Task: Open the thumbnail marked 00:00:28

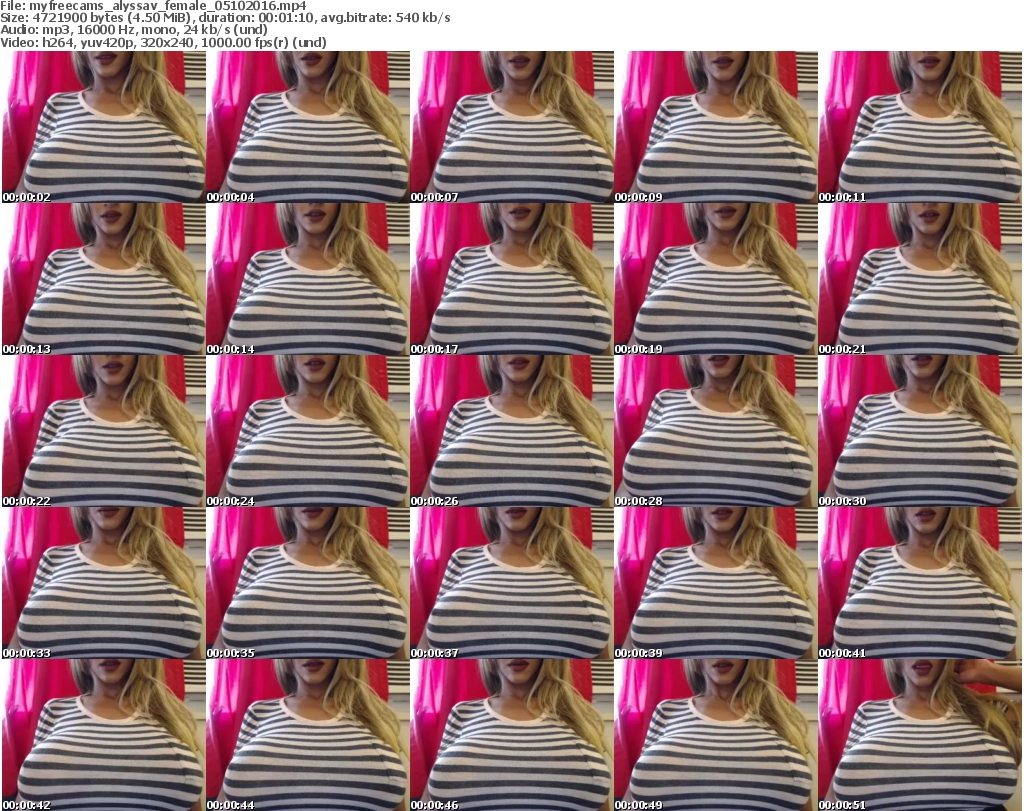Action: (x=716, y=431)
